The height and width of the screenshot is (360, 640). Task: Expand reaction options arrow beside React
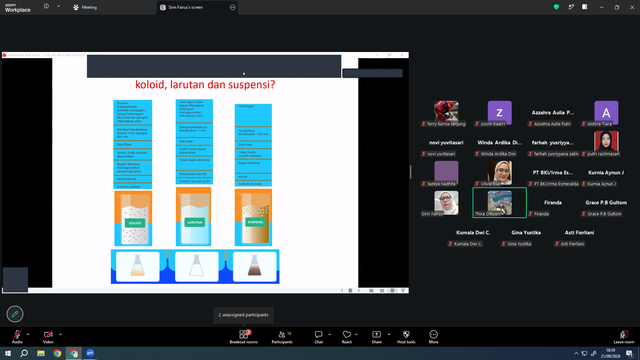tap(356, 334)
